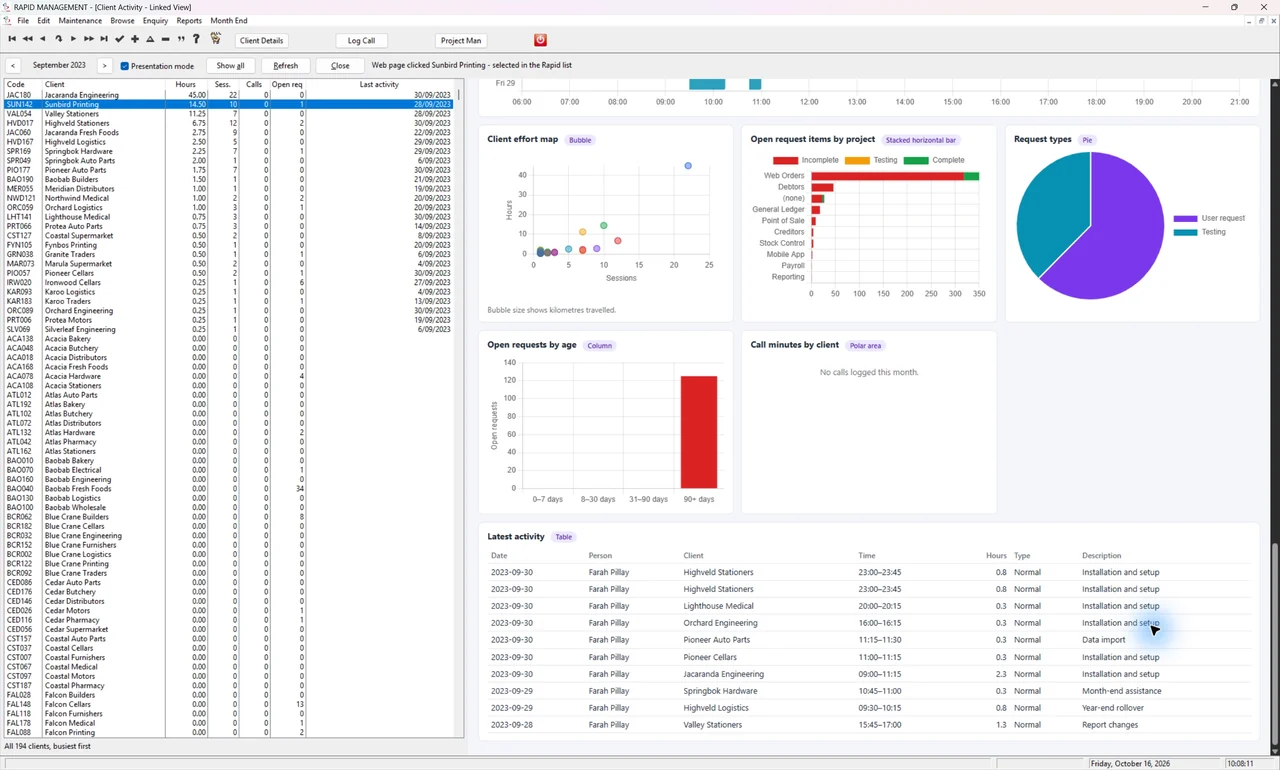Click the mascot figure toolbar icon
The image size is (1280, 770).
click(215, 39)
